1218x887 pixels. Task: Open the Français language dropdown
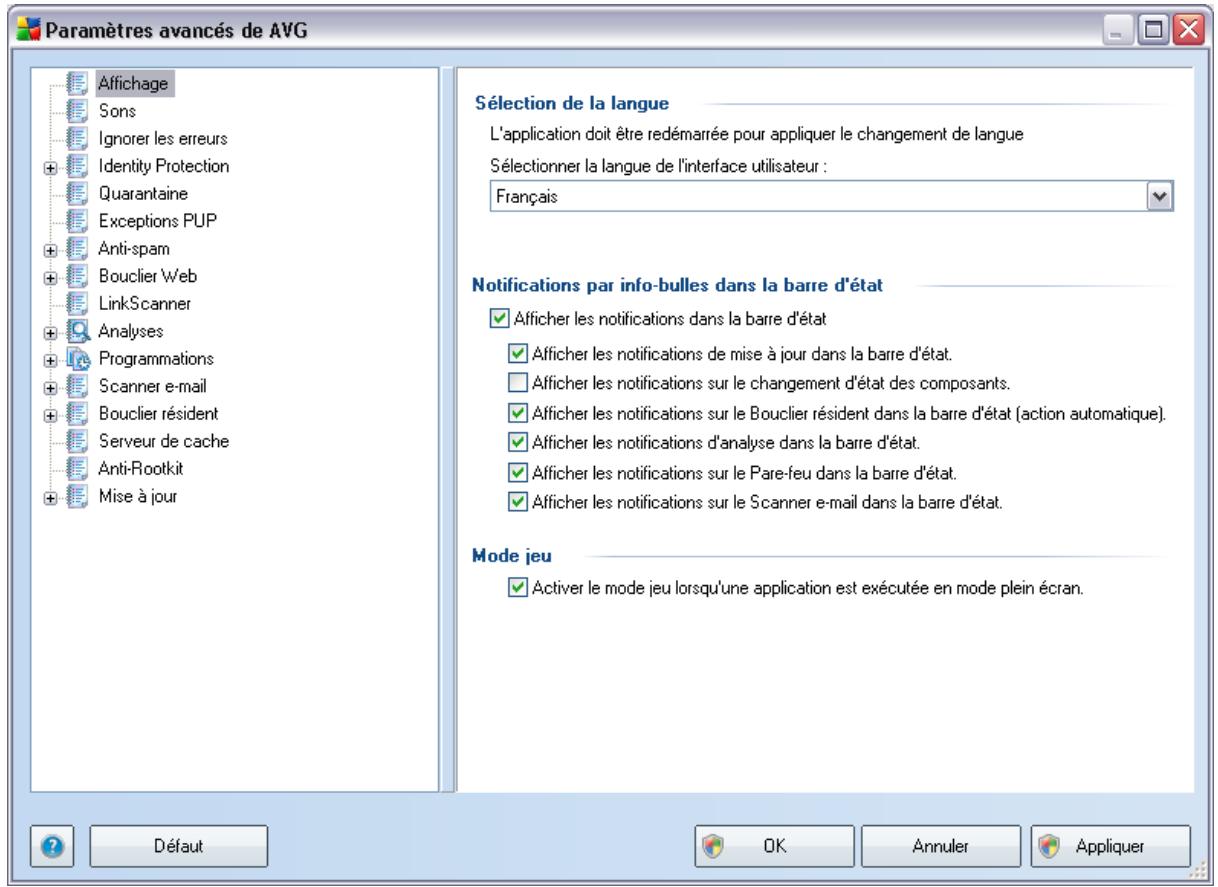[x=1160, y=197]
